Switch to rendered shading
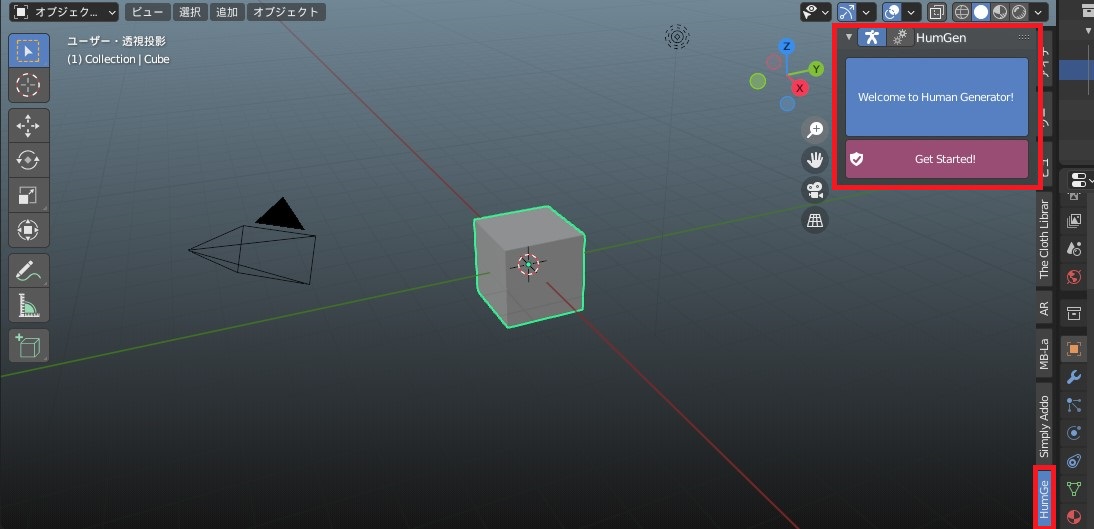The image size is (1094, 529). pyautogui.click(x=1019, y=12)
